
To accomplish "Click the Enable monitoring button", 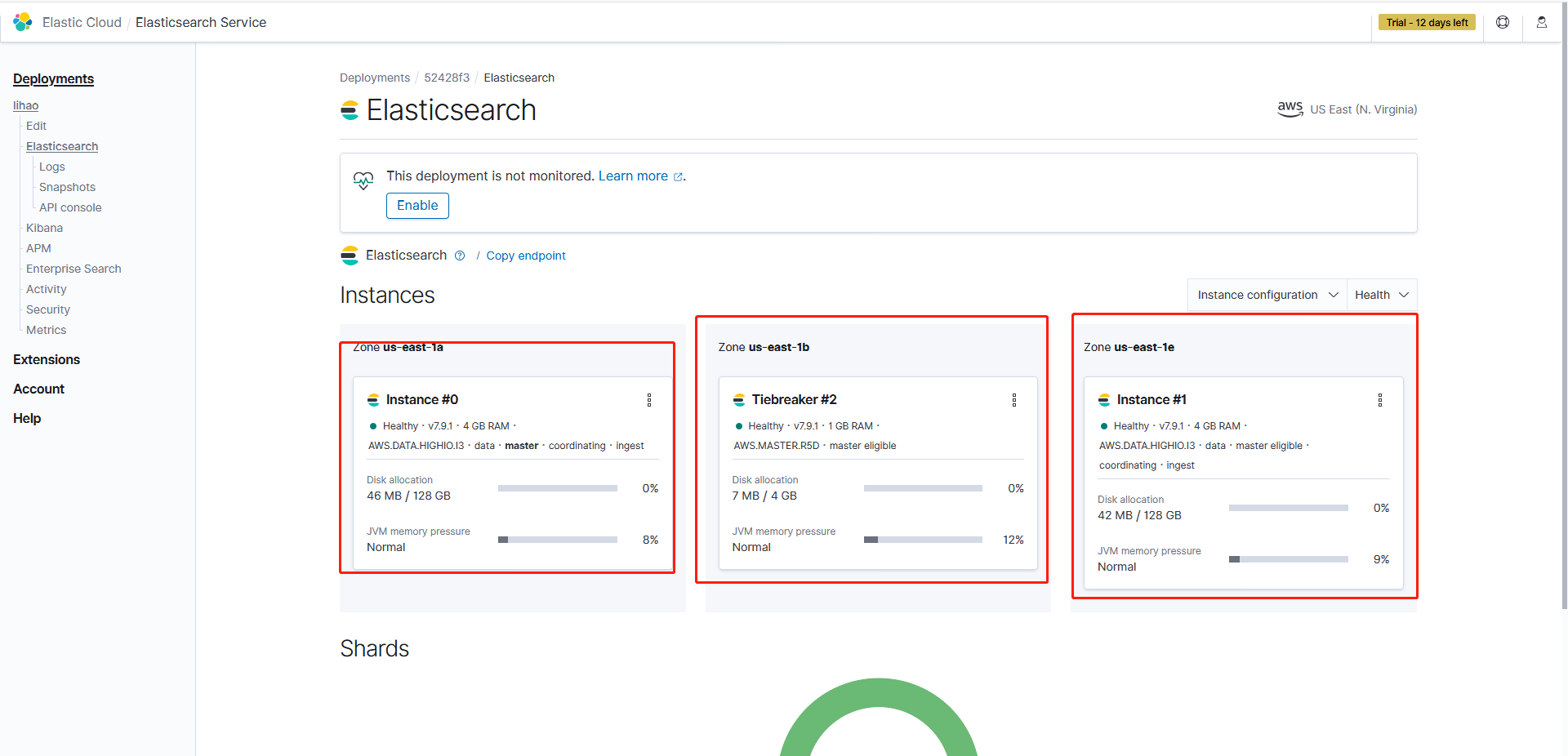I will coord(417,206).
